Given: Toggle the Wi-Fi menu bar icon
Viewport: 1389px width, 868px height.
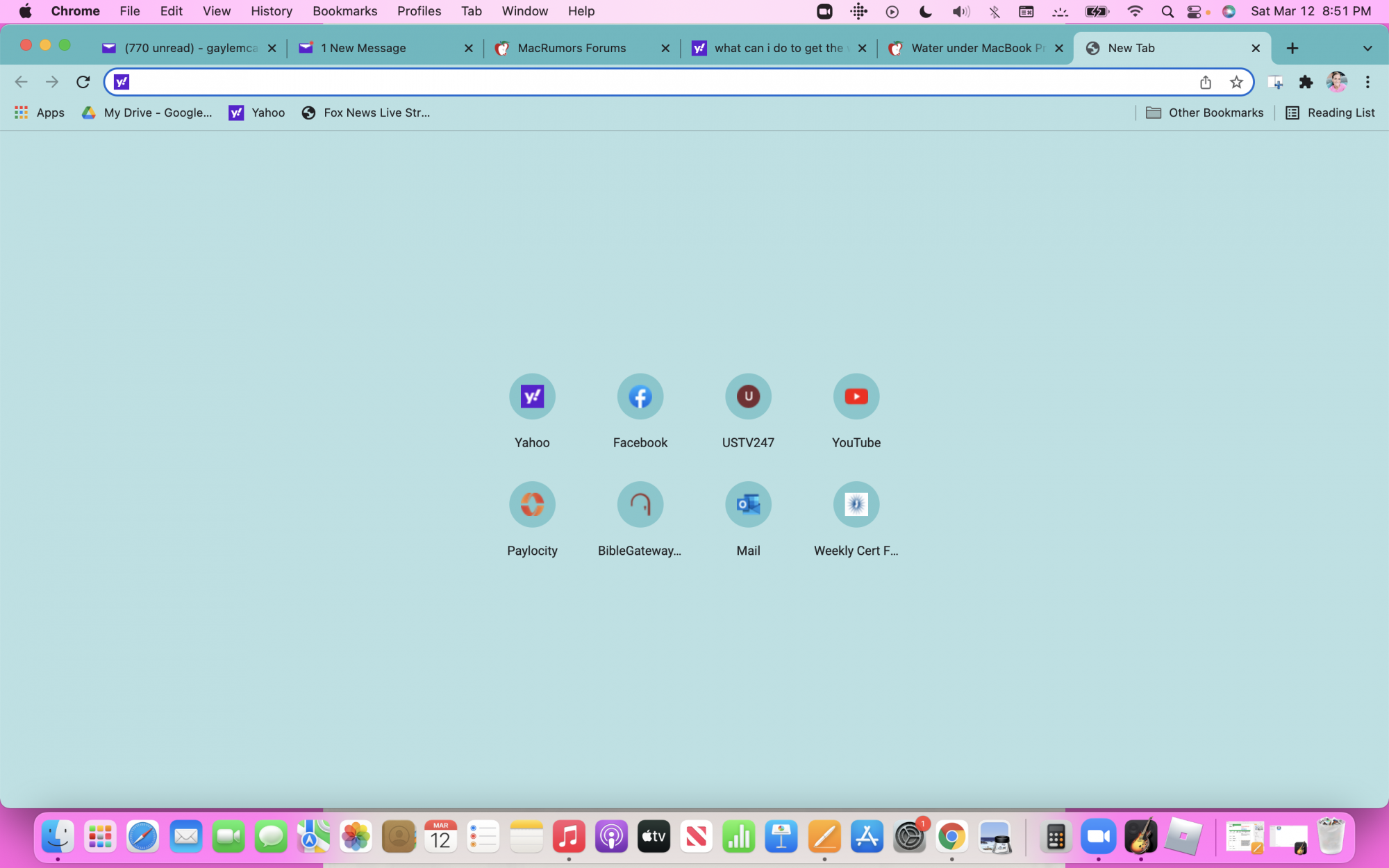Looking at the screenshot, I should click(x=1135, y=11).
